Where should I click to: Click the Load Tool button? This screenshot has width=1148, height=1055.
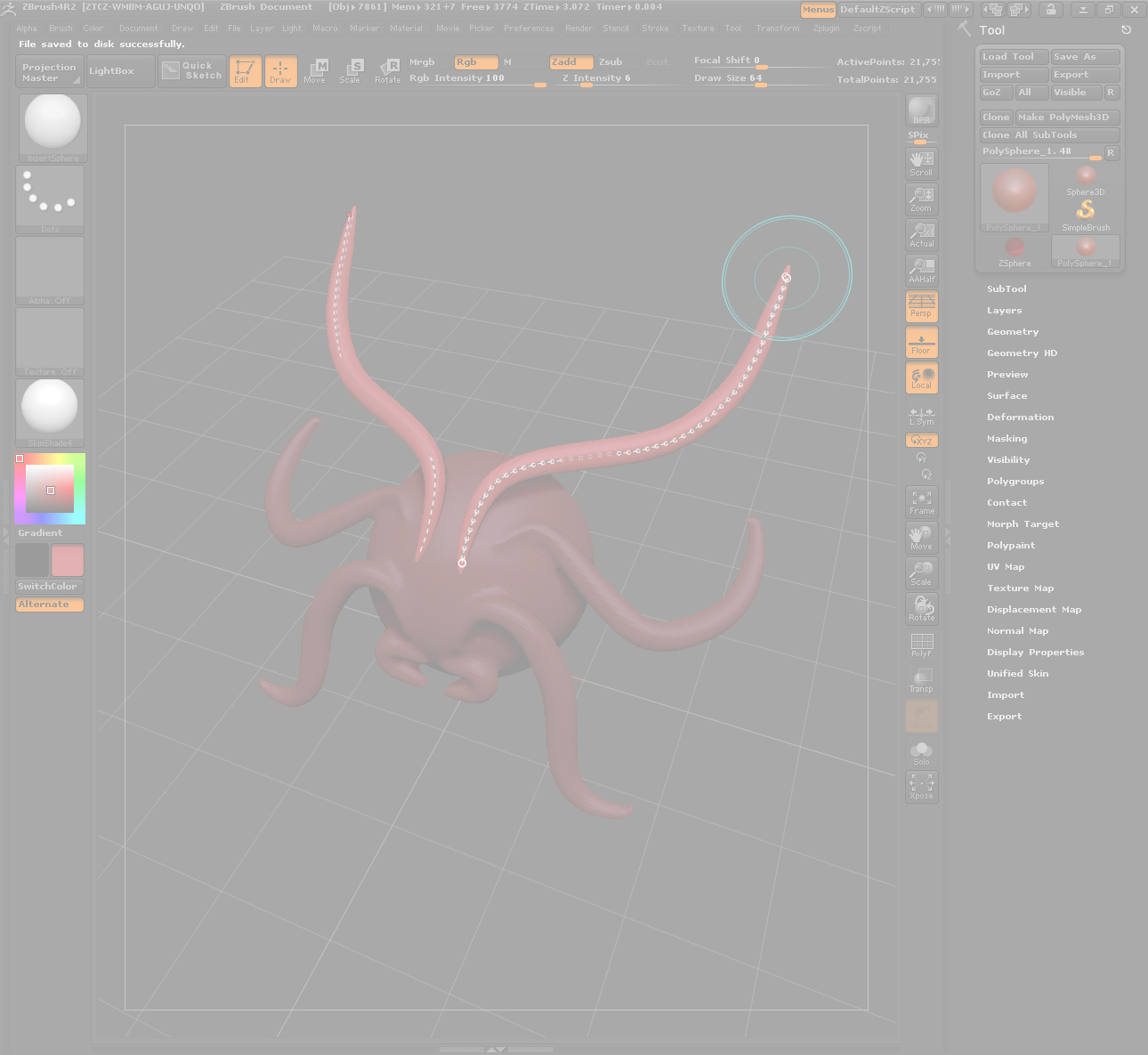click(1015, 57)
